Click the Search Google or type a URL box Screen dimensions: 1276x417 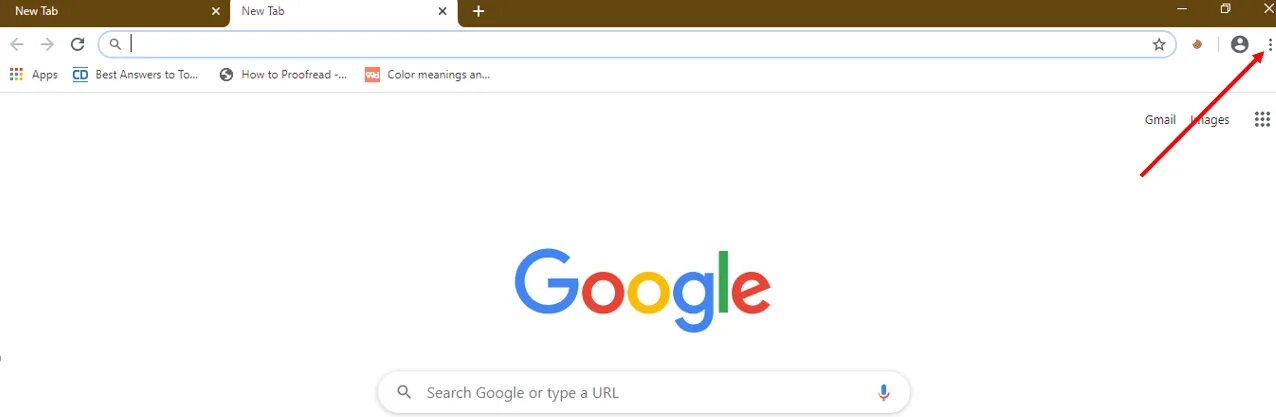[643, 393]
